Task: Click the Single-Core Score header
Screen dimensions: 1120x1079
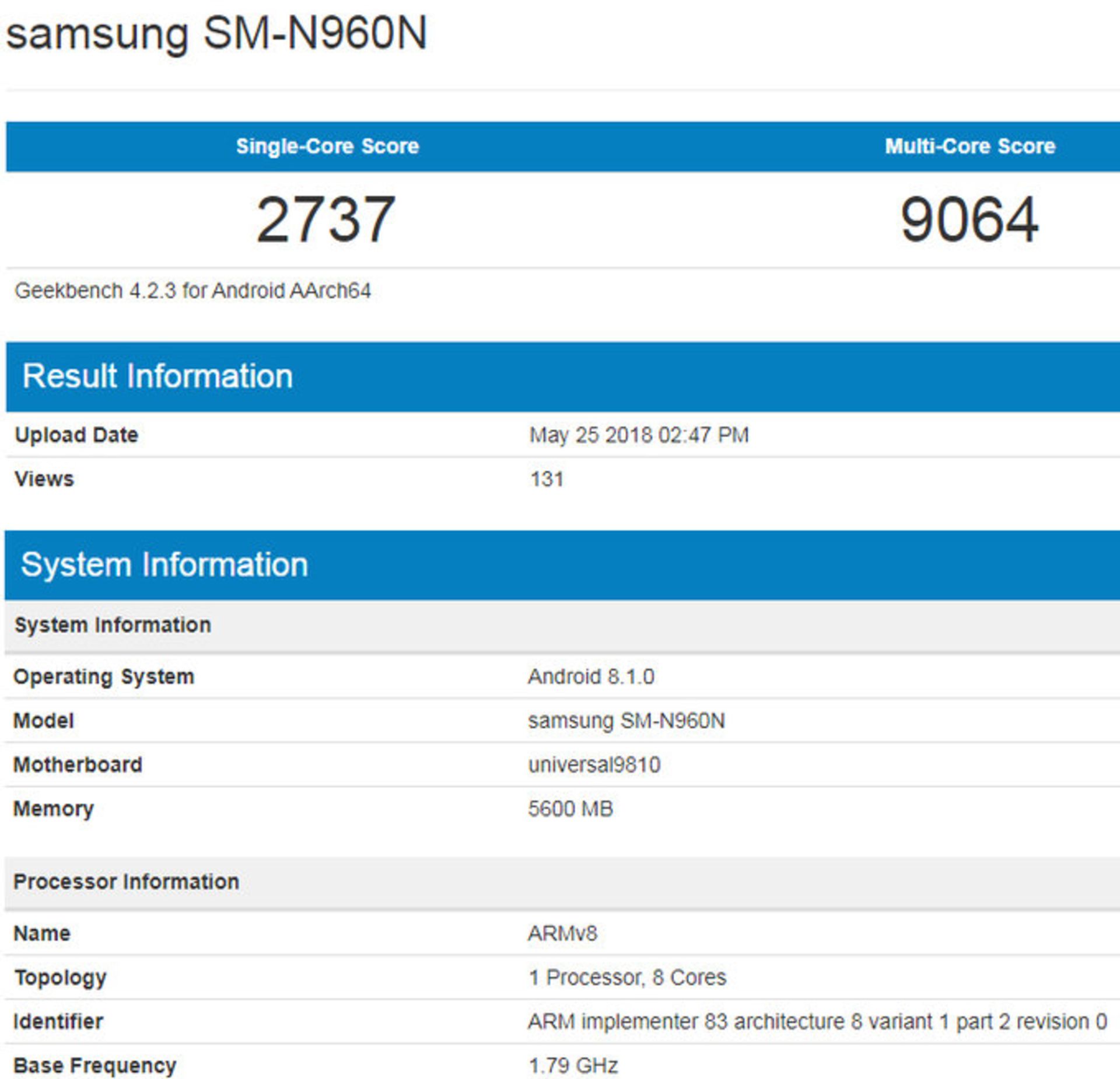Action: (327, 146)
